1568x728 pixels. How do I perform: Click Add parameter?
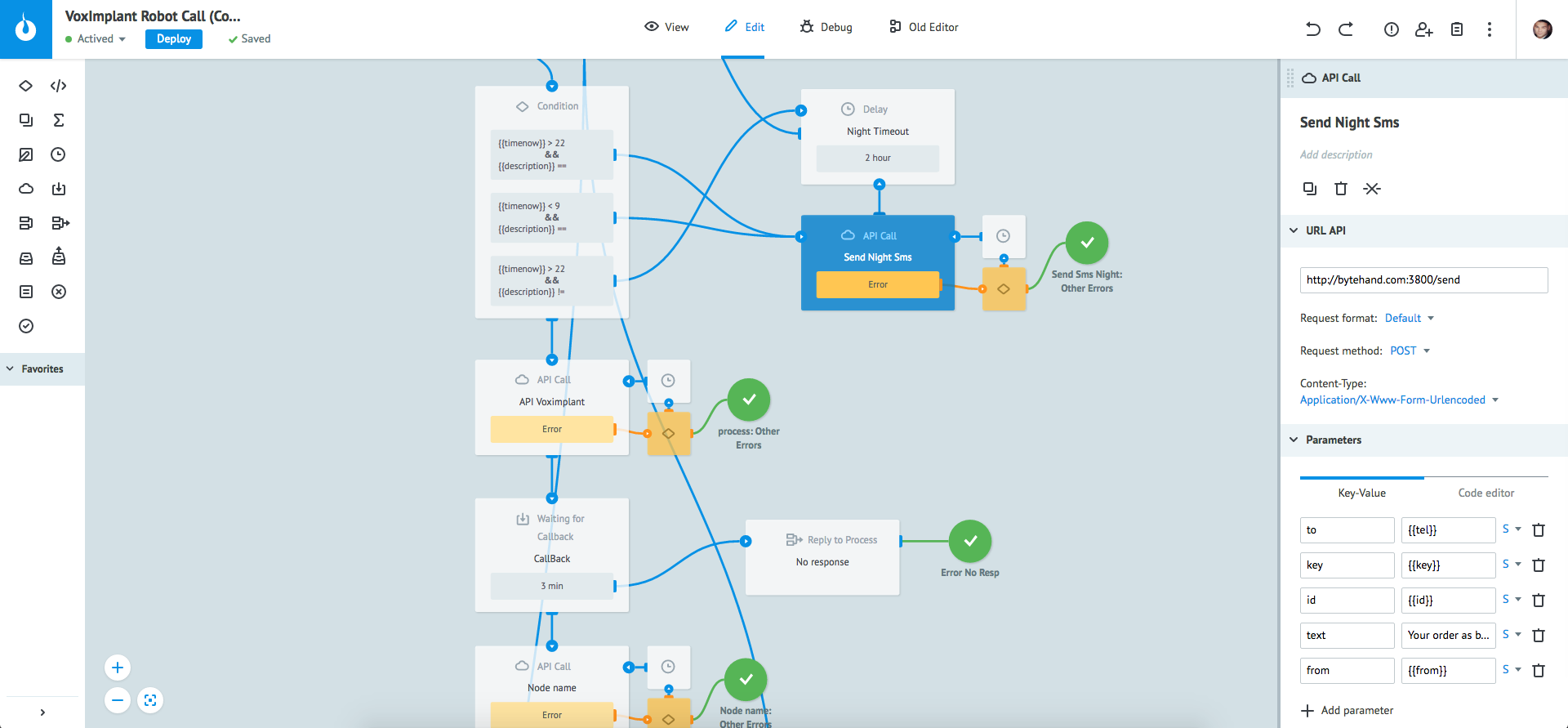[1347, 710]
